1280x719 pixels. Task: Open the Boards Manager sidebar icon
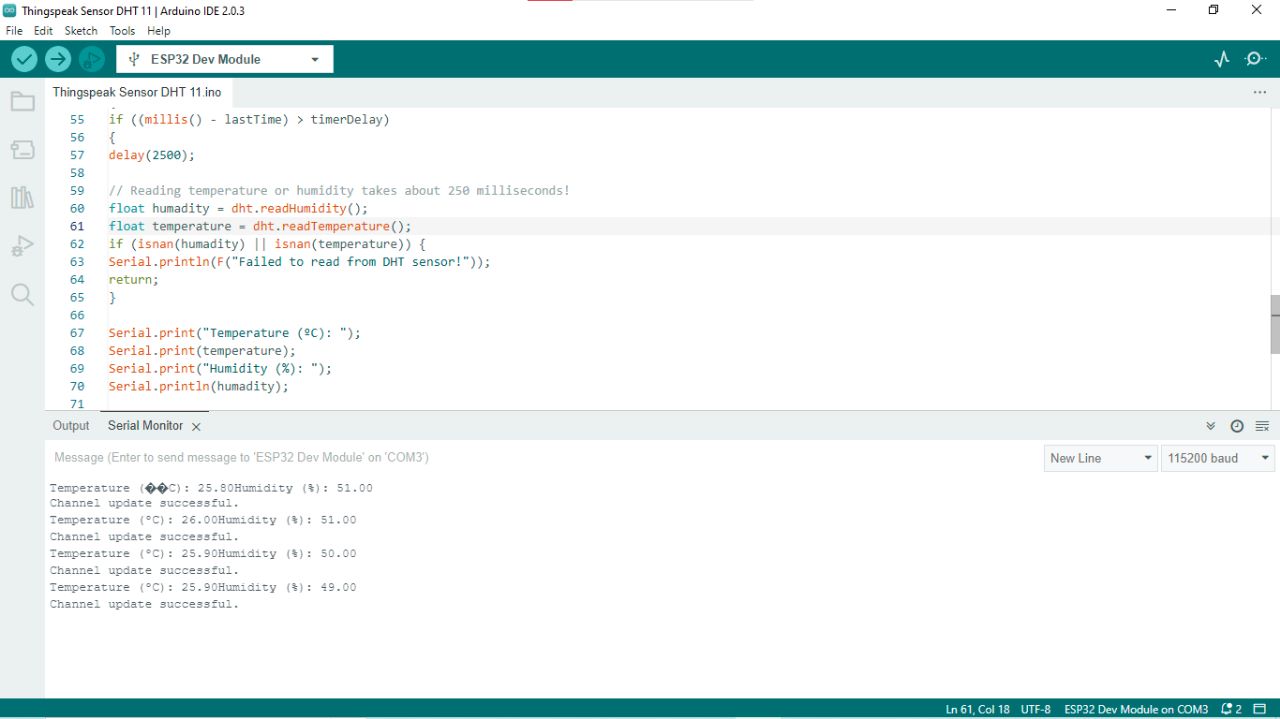22,149
